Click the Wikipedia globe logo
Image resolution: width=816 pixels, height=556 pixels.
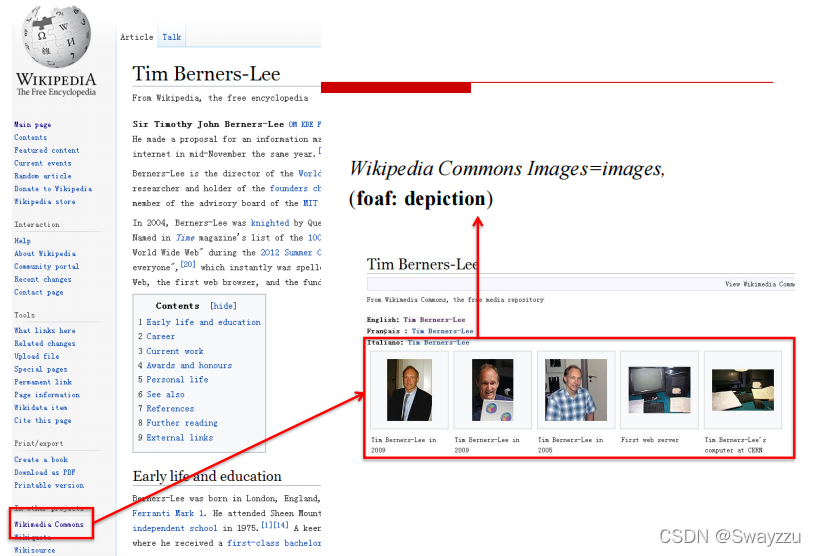(x=56, y=36)
